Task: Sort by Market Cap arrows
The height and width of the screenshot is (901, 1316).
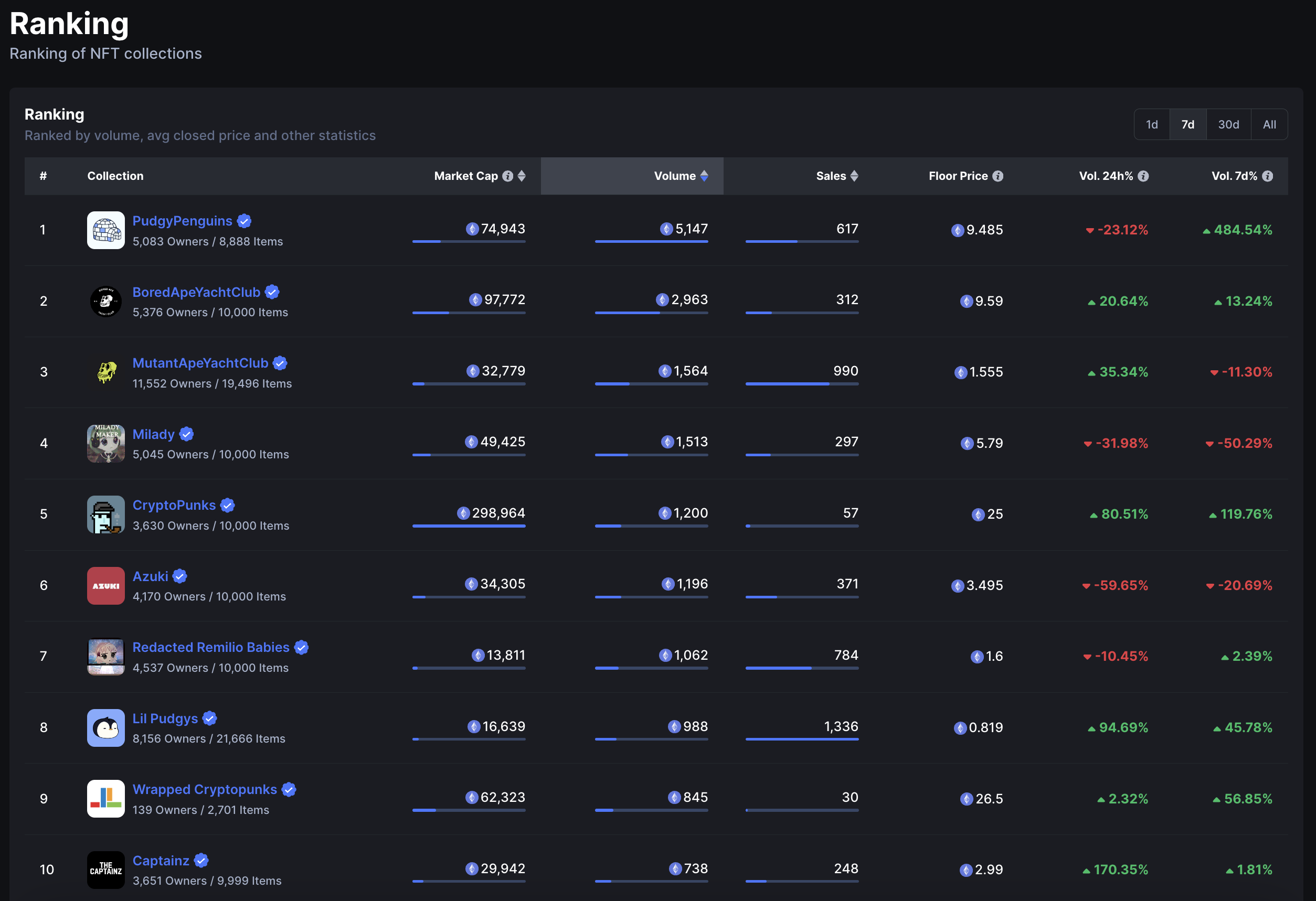Action: (x=522, y=176)
